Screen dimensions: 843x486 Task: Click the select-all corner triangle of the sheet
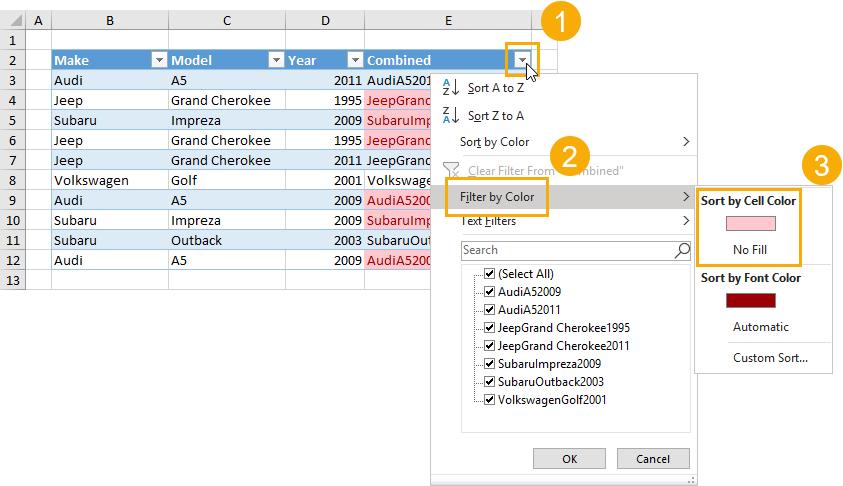coord(16,21)
